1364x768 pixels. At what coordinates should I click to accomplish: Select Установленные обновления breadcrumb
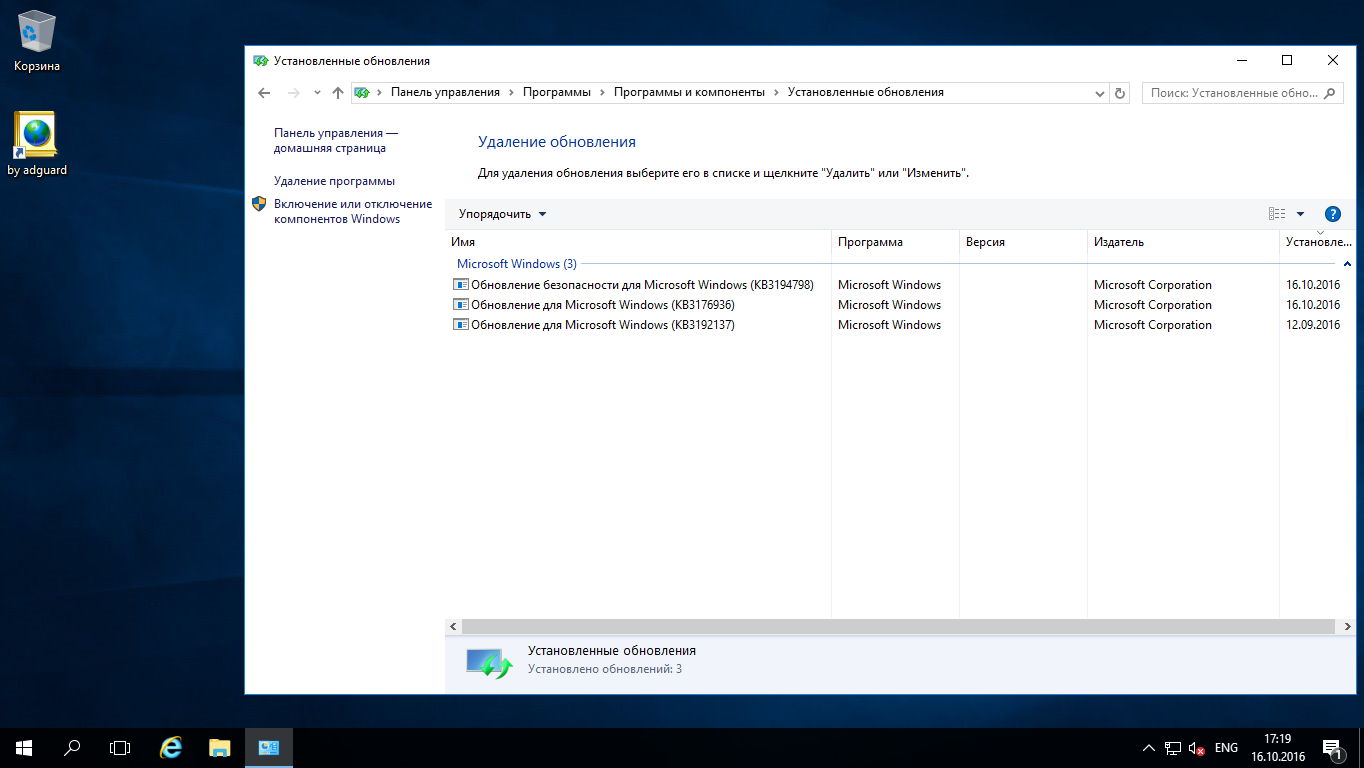pos(866,92)
